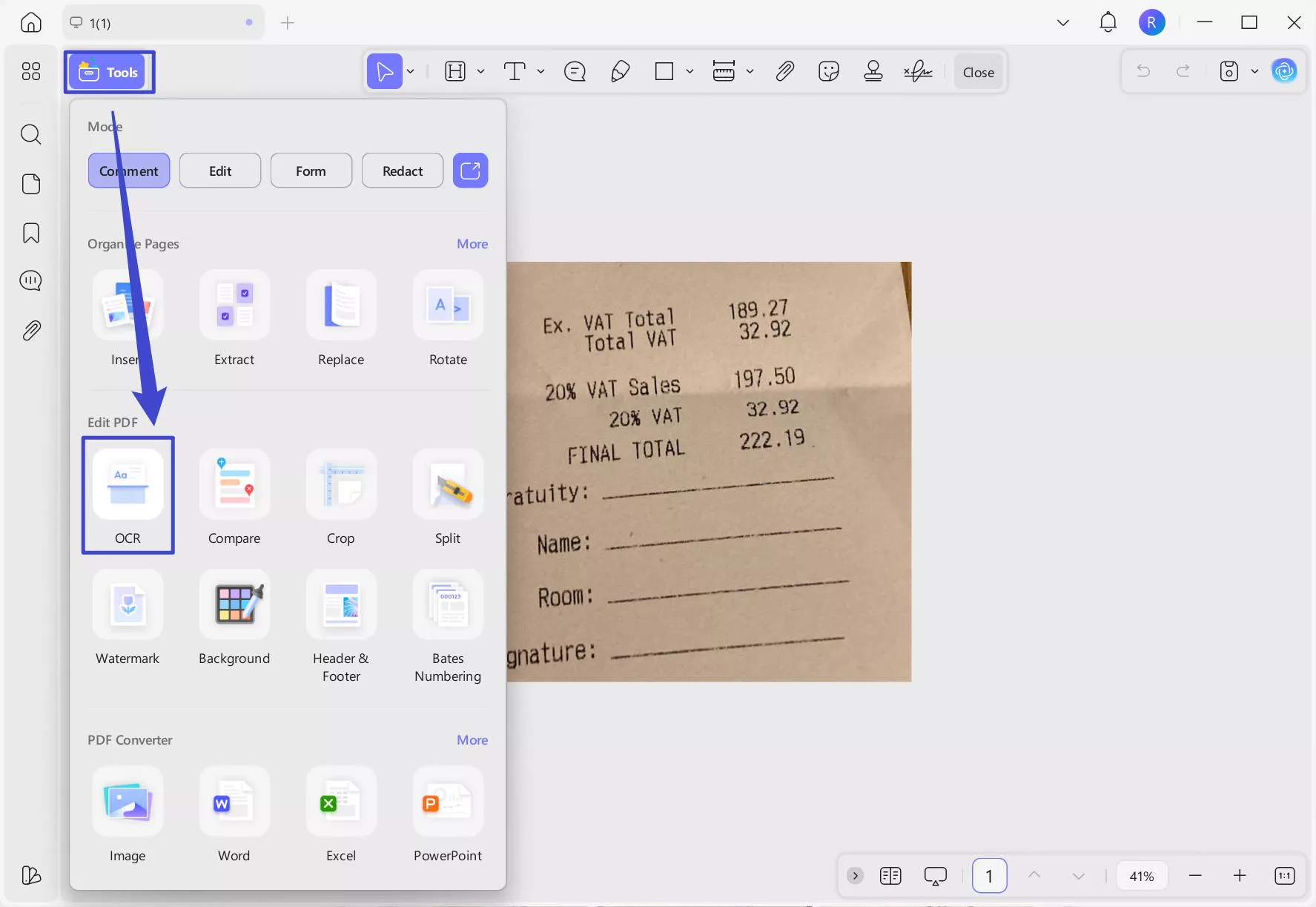Click the 41% zoom level control
This screenshot has height=907, width=1316.
pos(1142,876)
